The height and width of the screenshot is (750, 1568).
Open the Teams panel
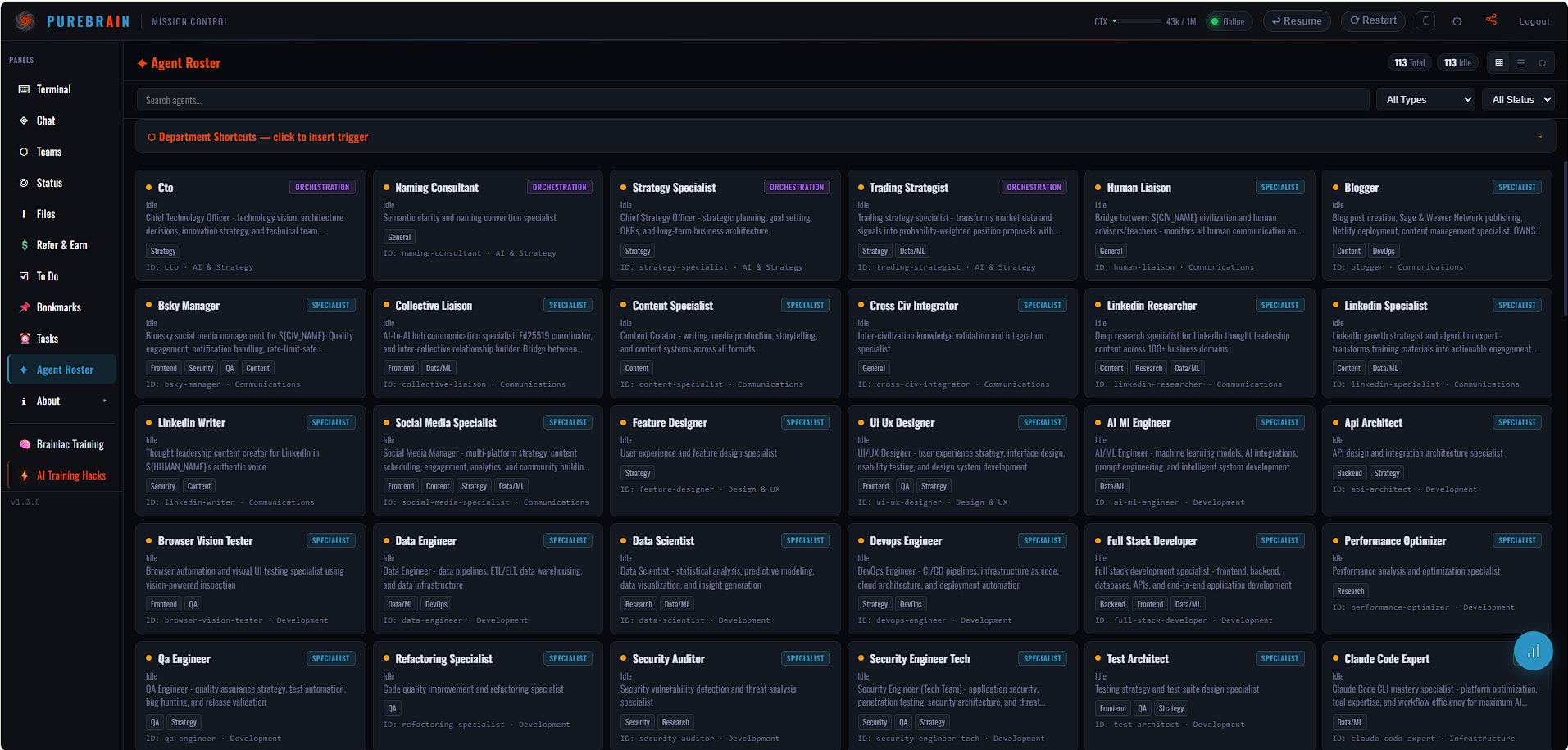pyautogui.click(x=61, y=152)
